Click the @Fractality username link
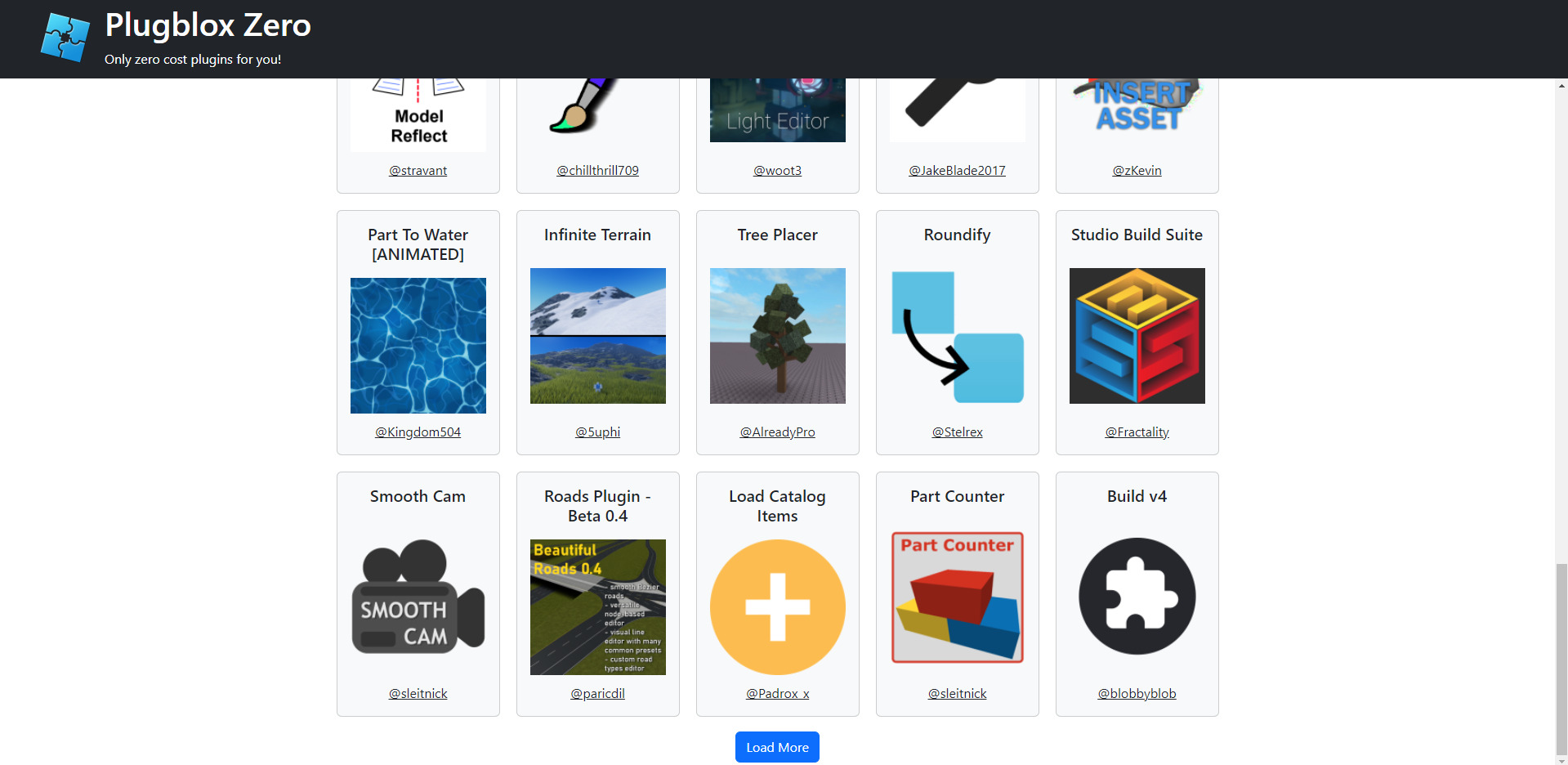This screenshot has width=1568, height=765. (x=1137, y=432)
